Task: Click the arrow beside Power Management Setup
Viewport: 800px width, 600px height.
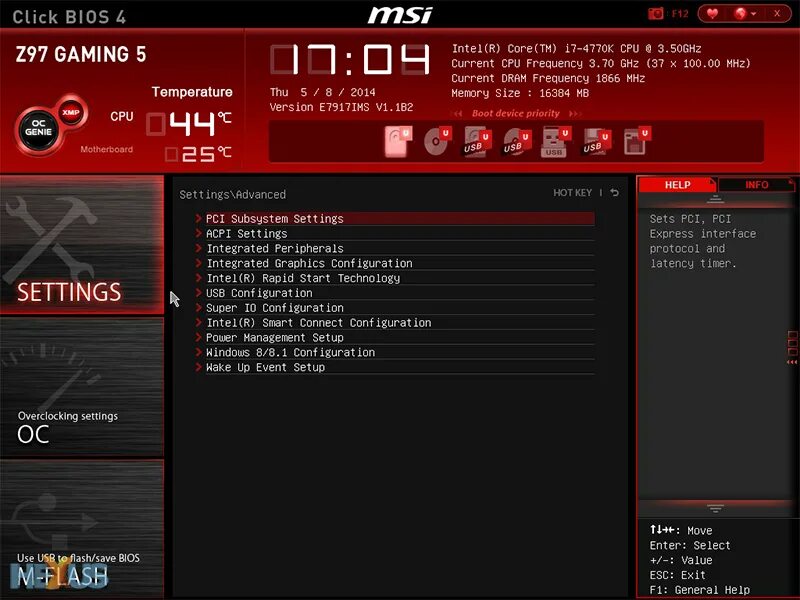Action: tap(198, 337)
